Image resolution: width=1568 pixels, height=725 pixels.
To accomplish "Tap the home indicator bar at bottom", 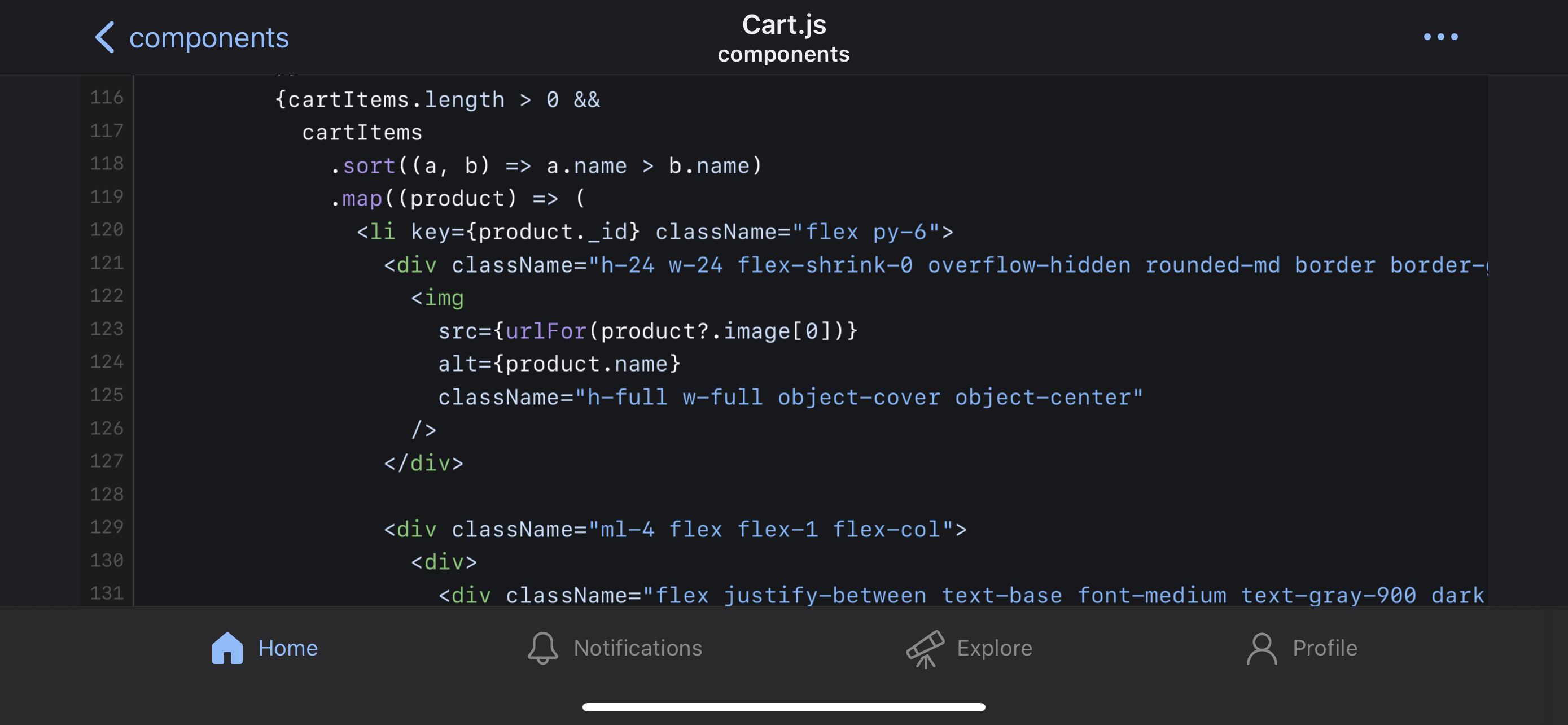I will coord(784,707).
